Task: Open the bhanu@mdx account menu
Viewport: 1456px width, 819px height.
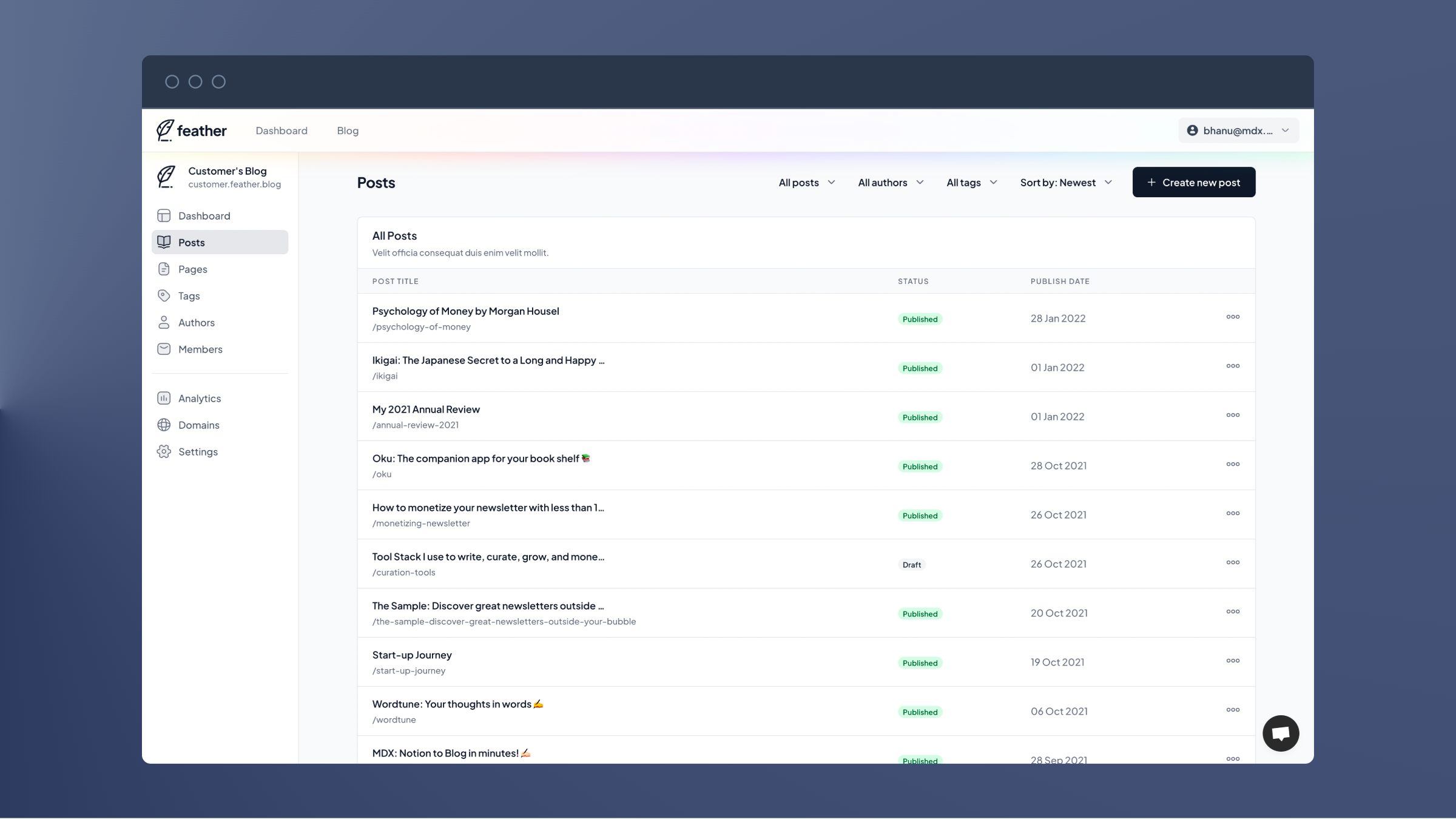Action: click(1238, 130)
